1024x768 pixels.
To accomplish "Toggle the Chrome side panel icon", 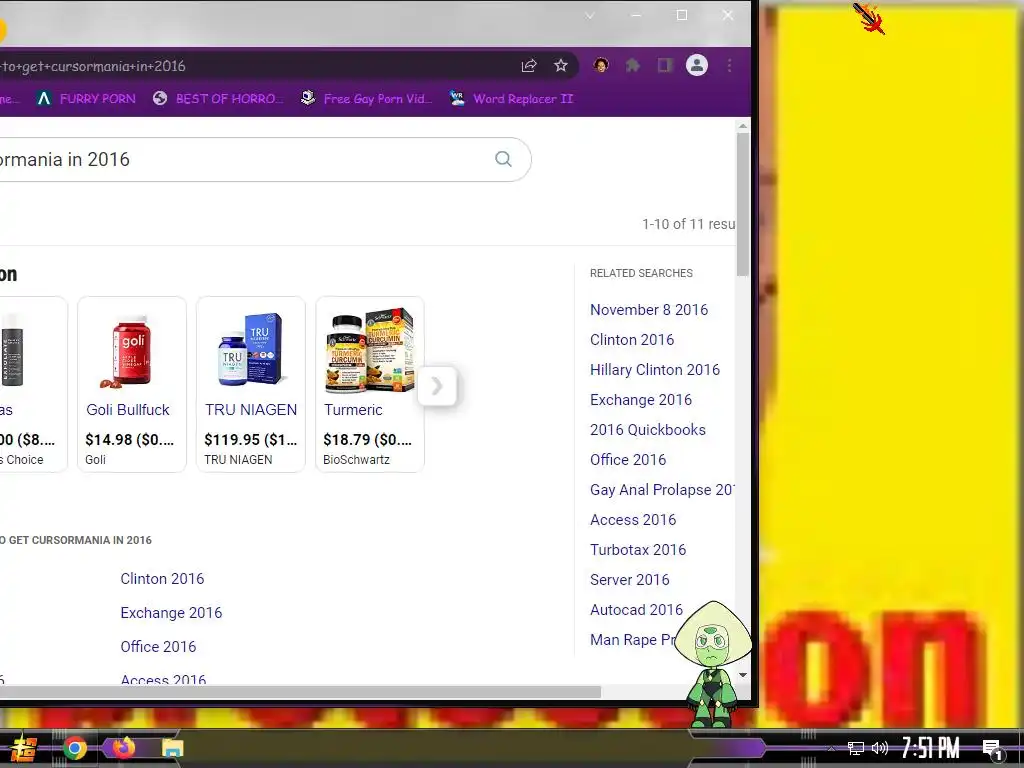I will [665, 65].
